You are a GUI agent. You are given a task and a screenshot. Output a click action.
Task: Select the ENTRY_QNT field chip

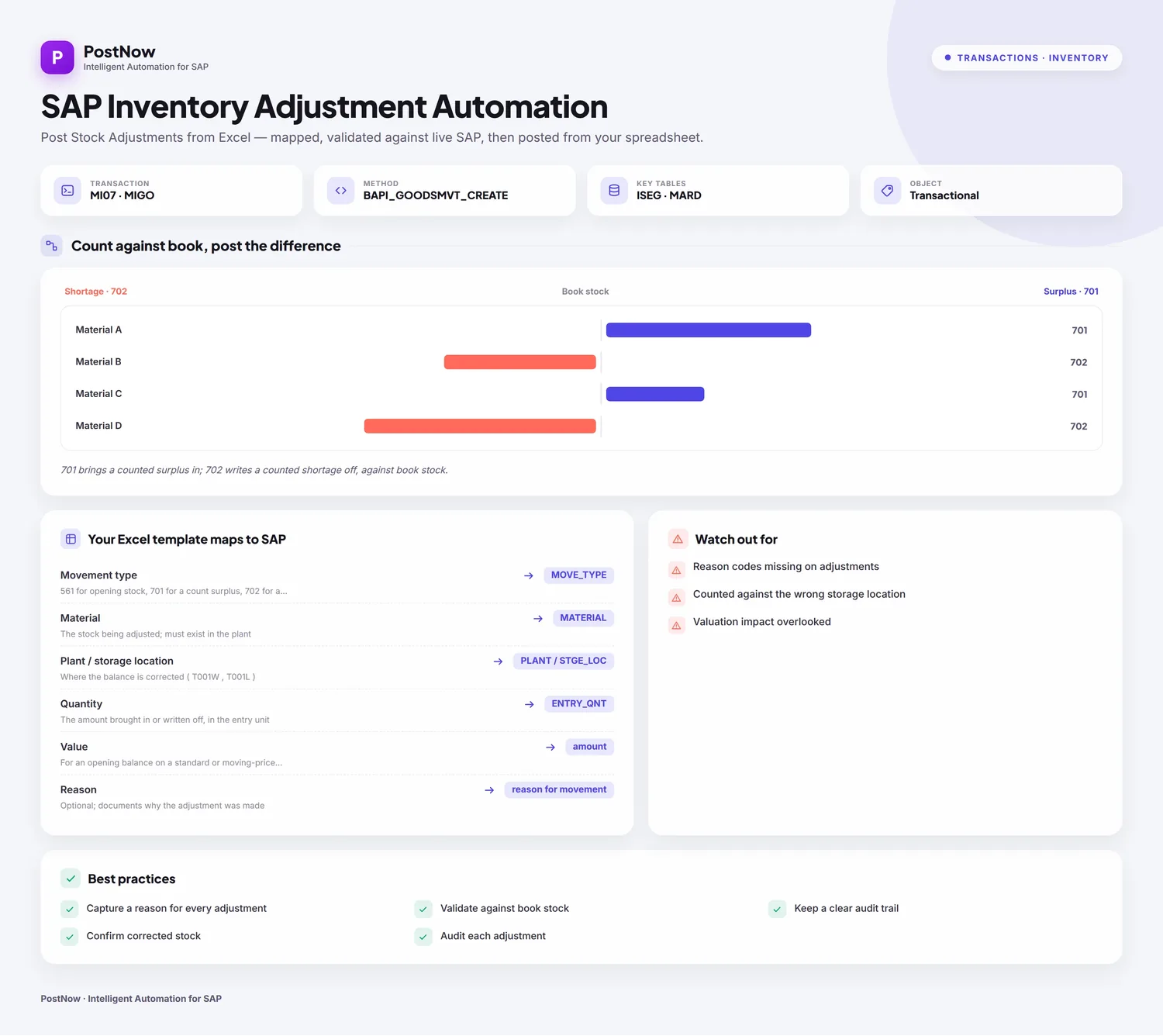579,704
